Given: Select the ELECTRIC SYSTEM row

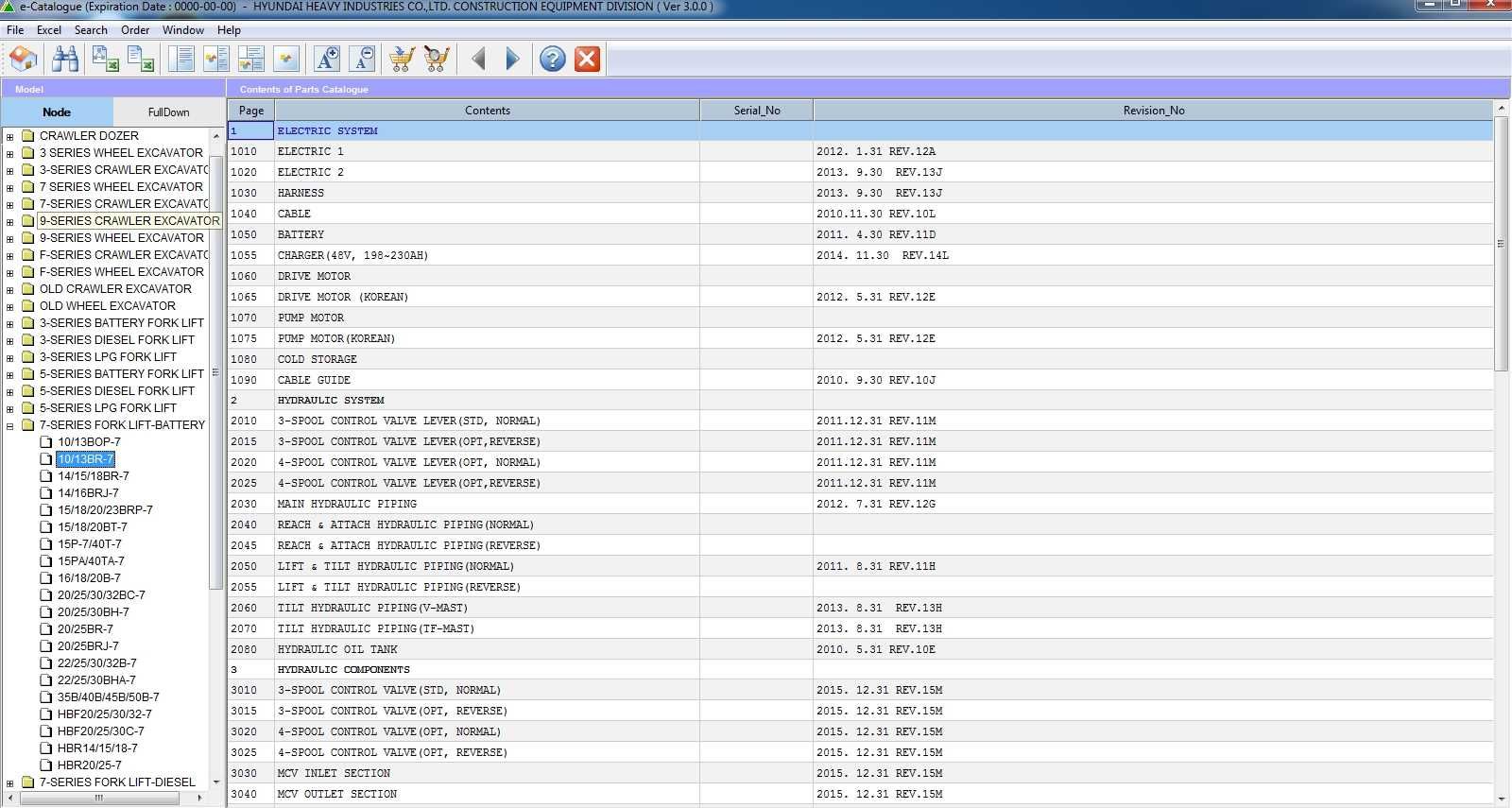Looking at the screenshot, I should [860, 130].
